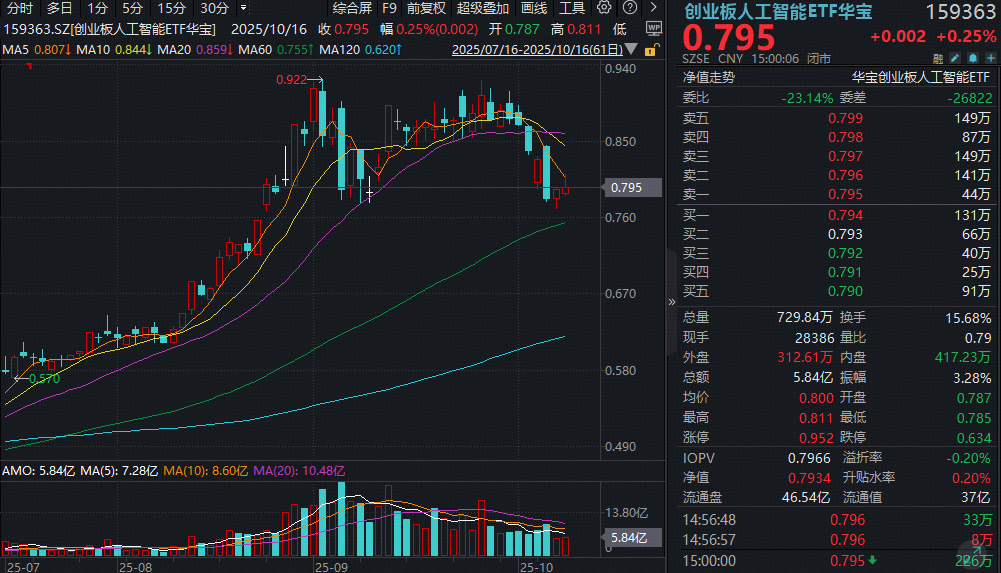Open the period dropdown after 30分

pyautogui.click(x=242, y=7)
